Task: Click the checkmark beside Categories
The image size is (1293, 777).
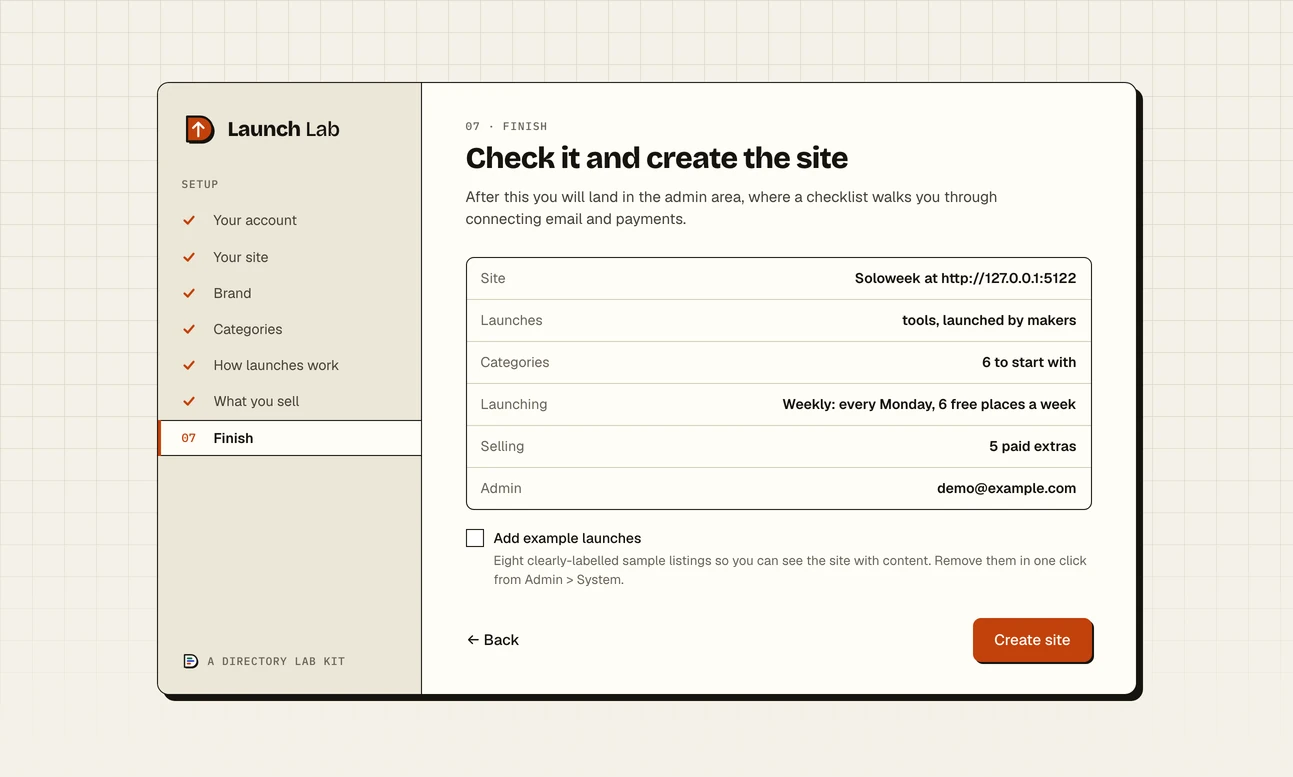Action: pyautogui.click(x=189, y=329)
